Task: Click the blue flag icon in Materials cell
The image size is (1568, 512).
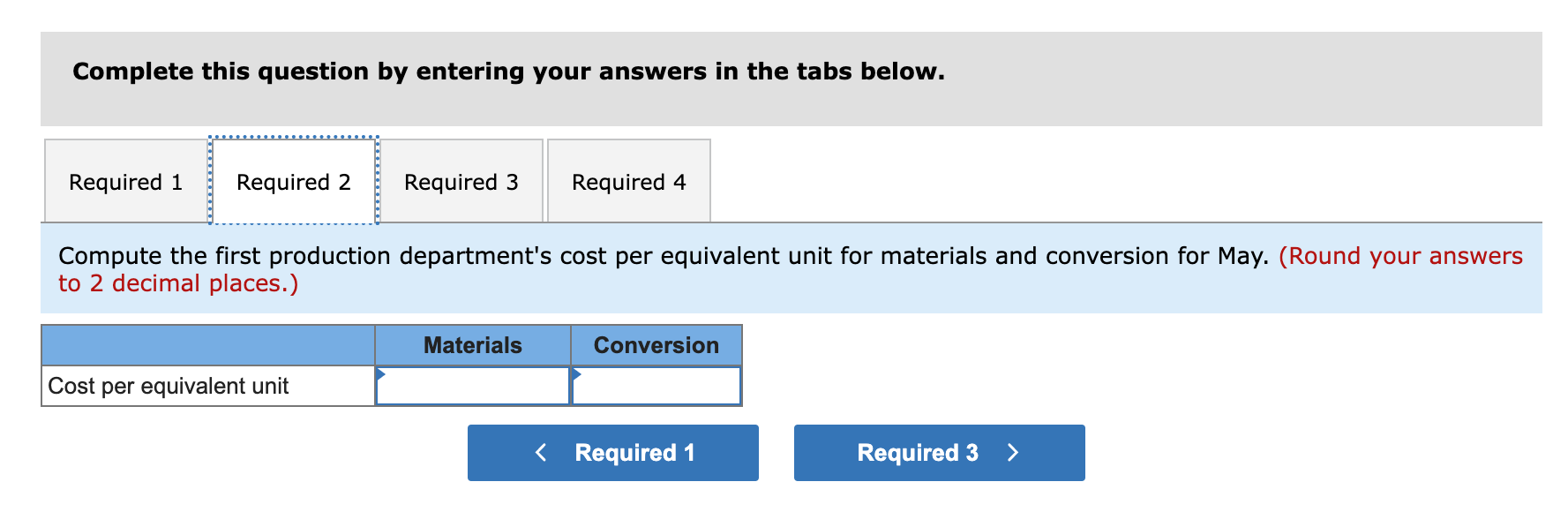Action: pos(380,375)
